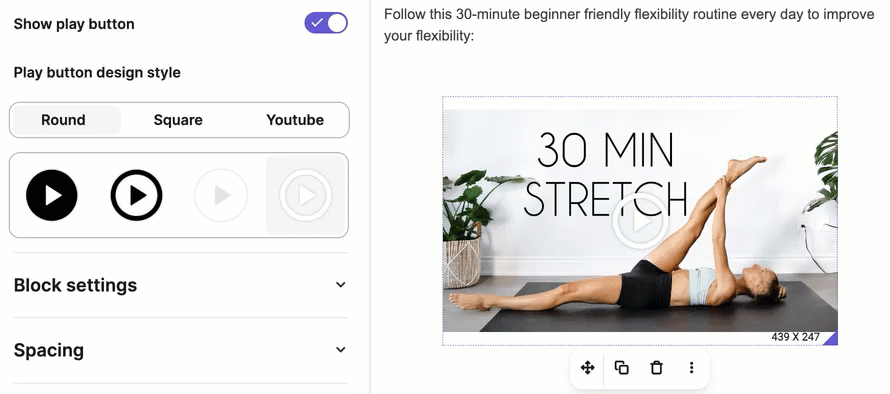Pick the plain white round play icon
The image size is (890, 394).
[x=221, y=195]
